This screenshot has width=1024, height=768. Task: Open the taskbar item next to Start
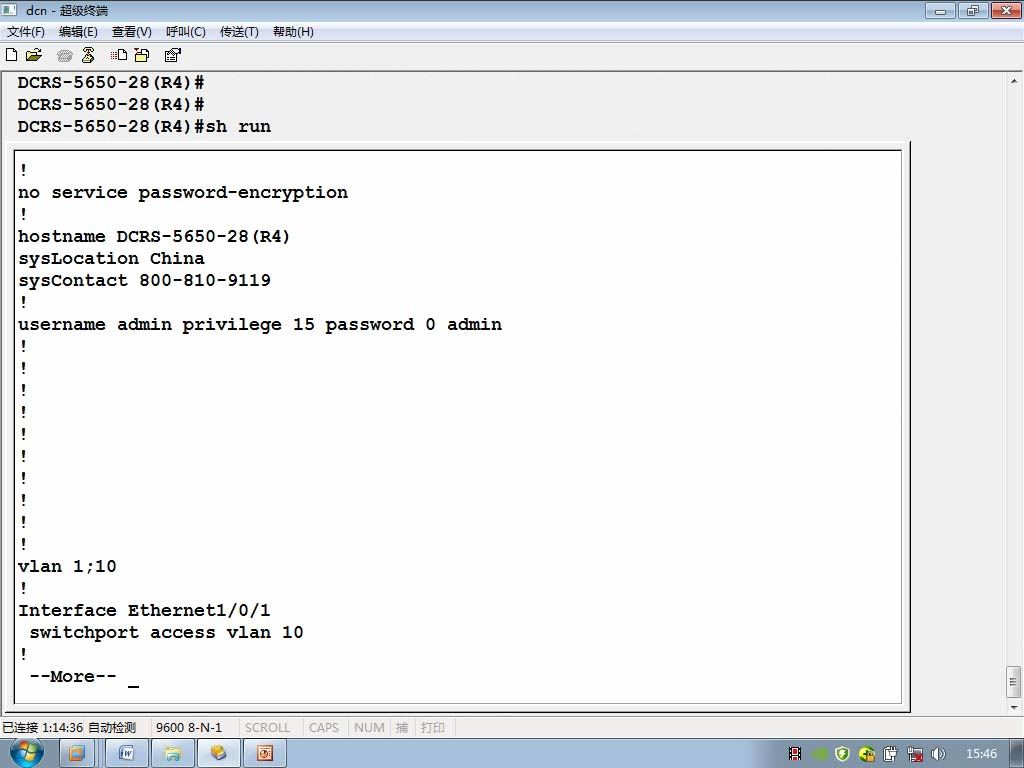pos(76,754)
